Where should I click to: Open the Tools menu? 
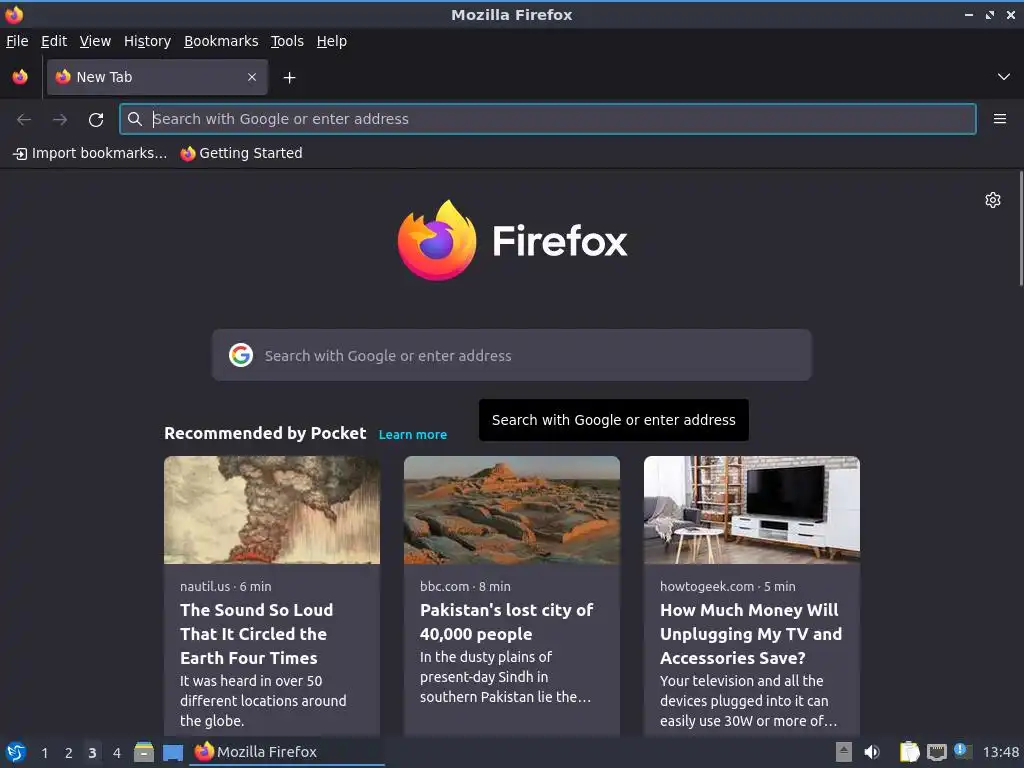[x=287, y=41]
